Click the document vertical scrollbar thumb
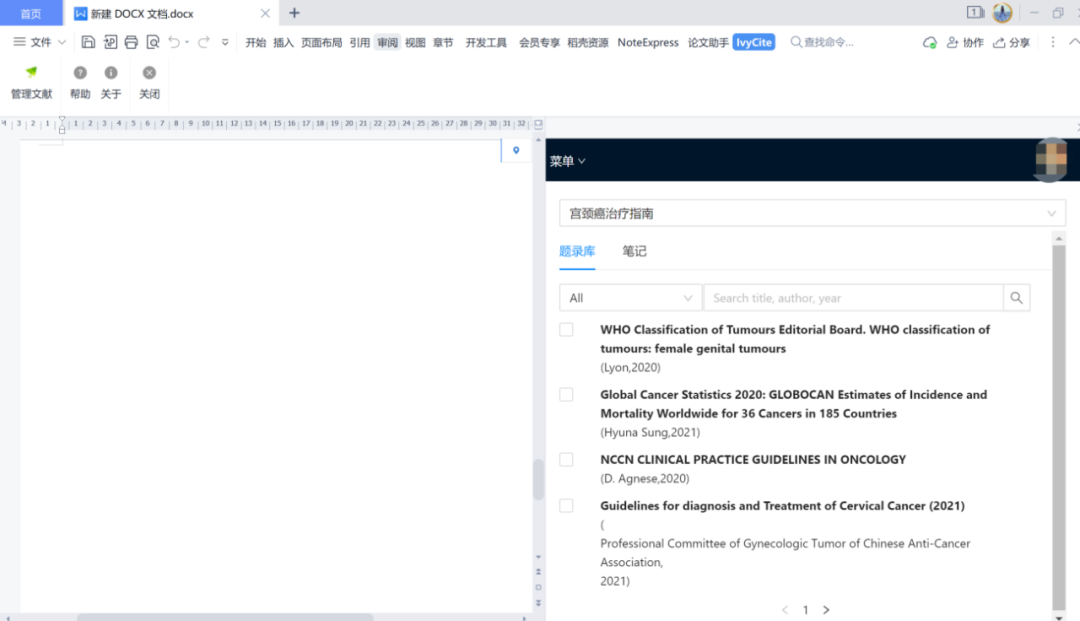1080x621 pixels. click(538, 479)
